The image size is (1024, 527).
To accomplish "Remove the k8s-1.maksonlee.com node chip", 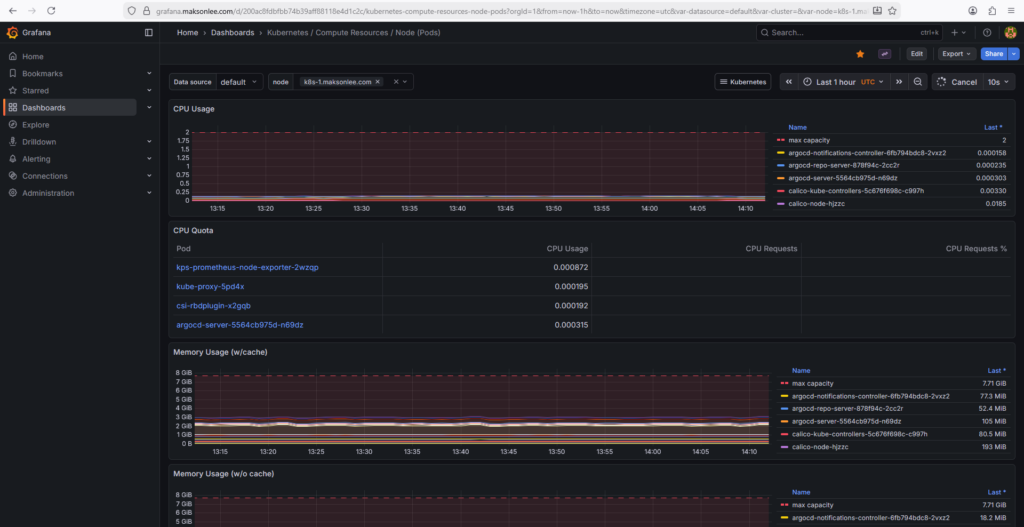I will pyautogui.click(x=378, y=82).
